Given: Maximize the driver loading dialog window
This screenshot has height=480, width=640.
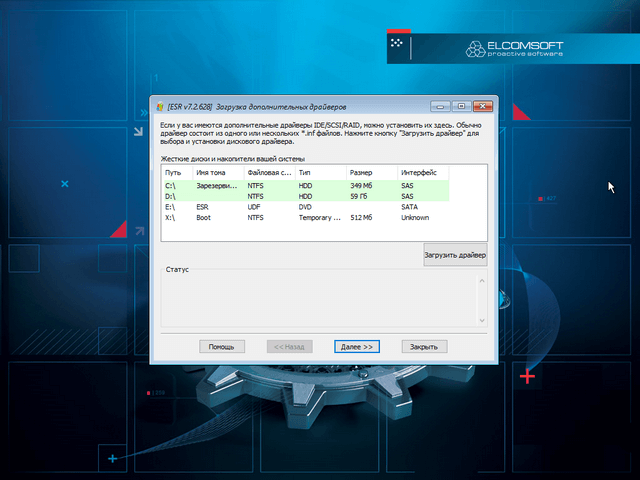Looking at the screenshot, I should point(460,106).
